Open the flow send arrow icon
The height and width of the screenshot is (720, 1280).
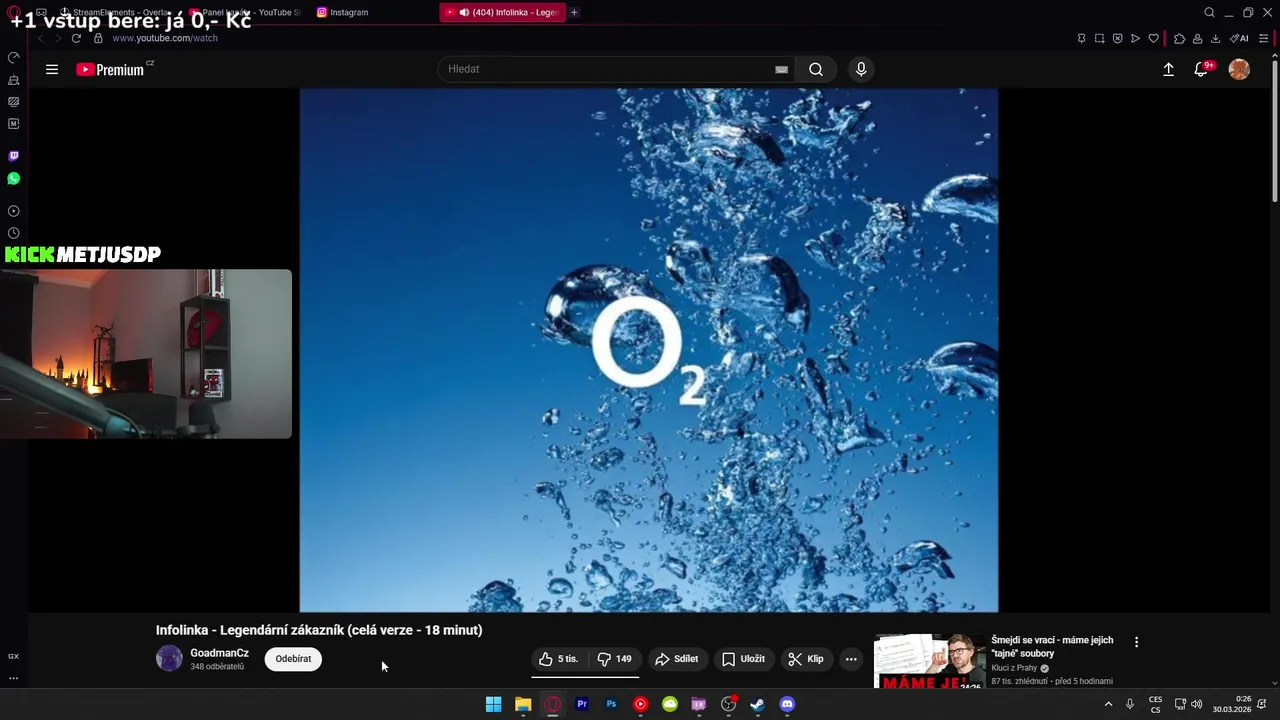[1135, 38]
